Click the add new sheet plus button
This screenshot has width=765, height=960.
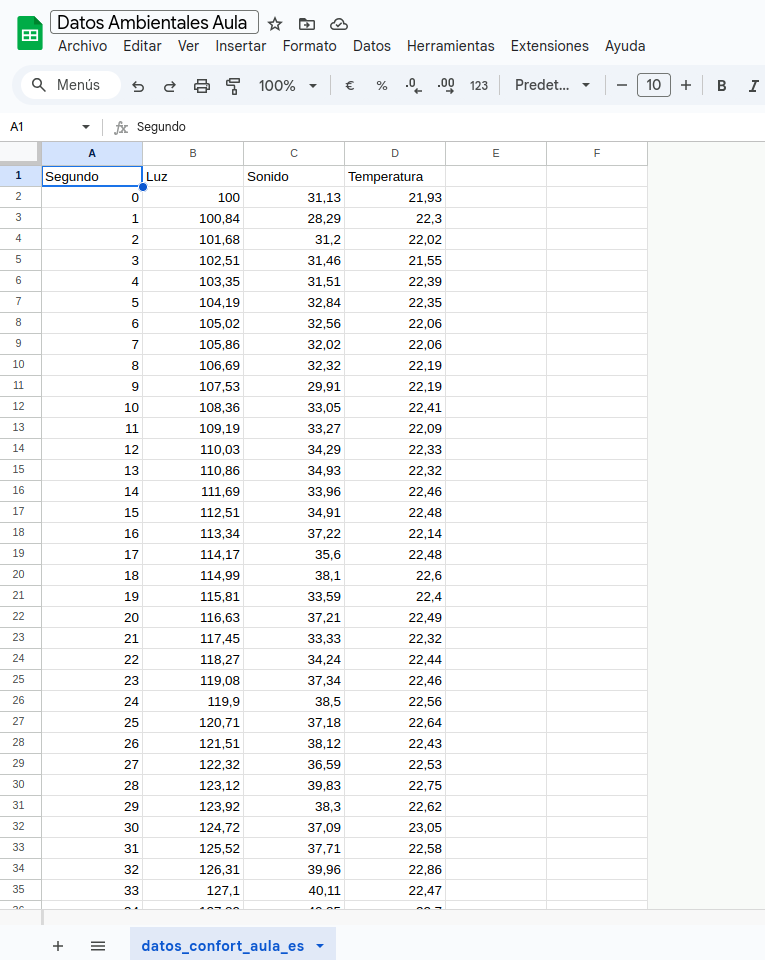[58, 946]
